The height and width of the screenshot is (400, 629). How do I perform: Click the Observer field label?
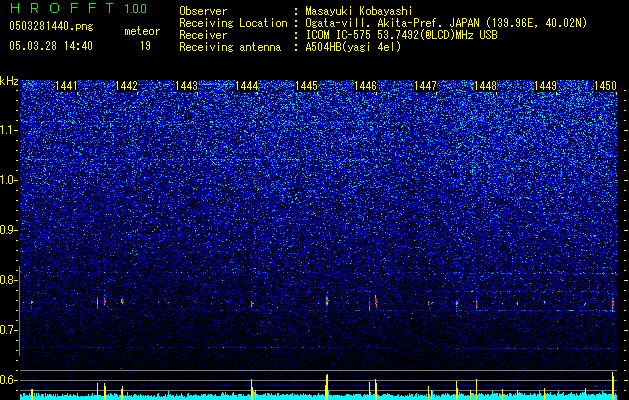(x=203, y=11)
